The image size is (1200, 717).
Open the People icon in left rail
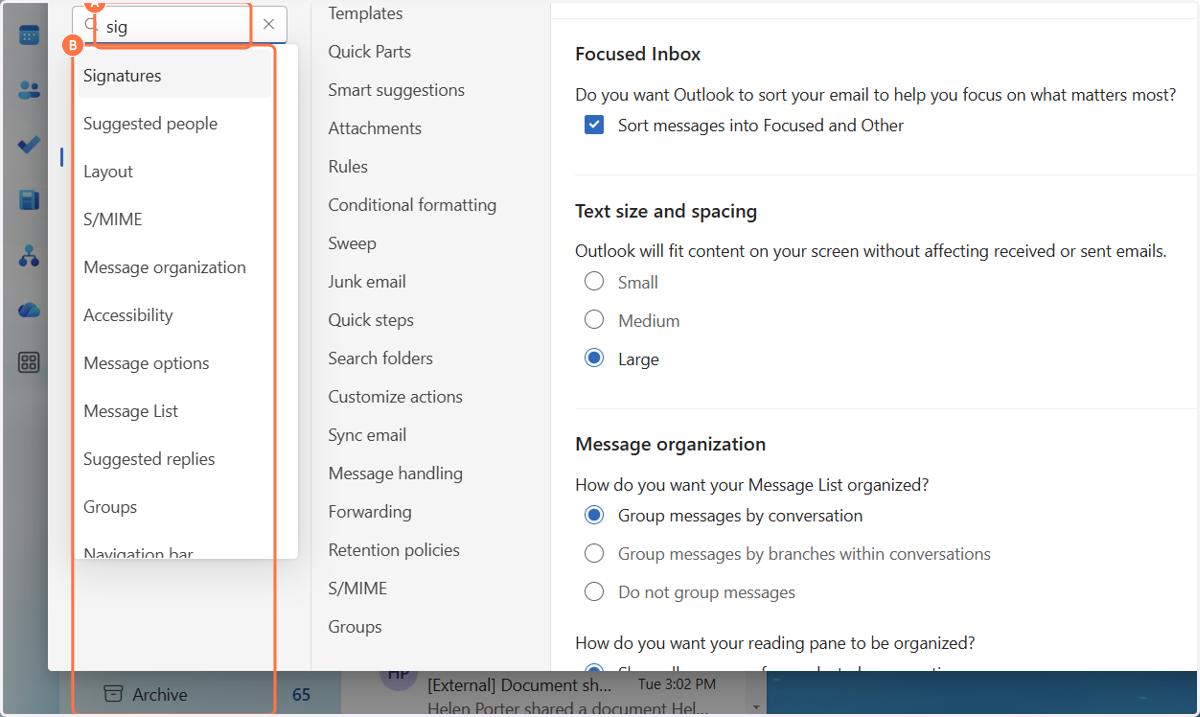point(29,90)
